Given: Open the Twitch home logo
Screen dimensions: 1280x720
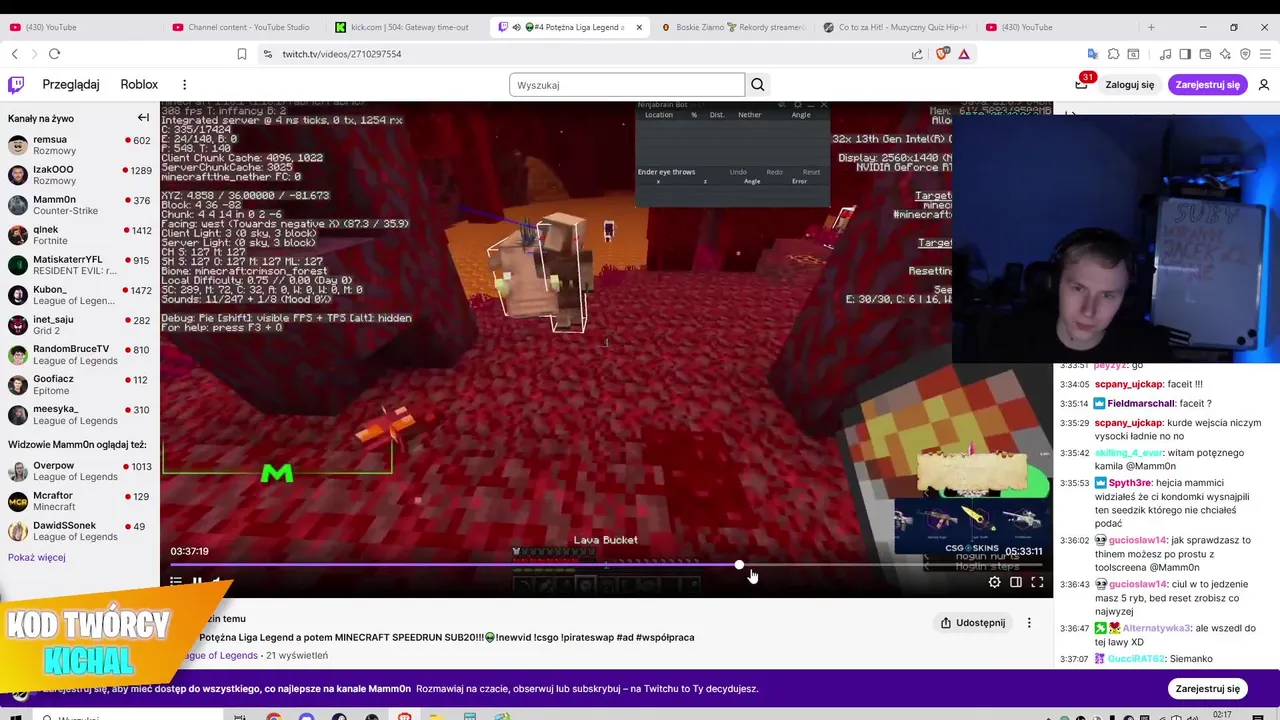Looking at the screenshot, I should pyautogui.click(x=16, y=85).
